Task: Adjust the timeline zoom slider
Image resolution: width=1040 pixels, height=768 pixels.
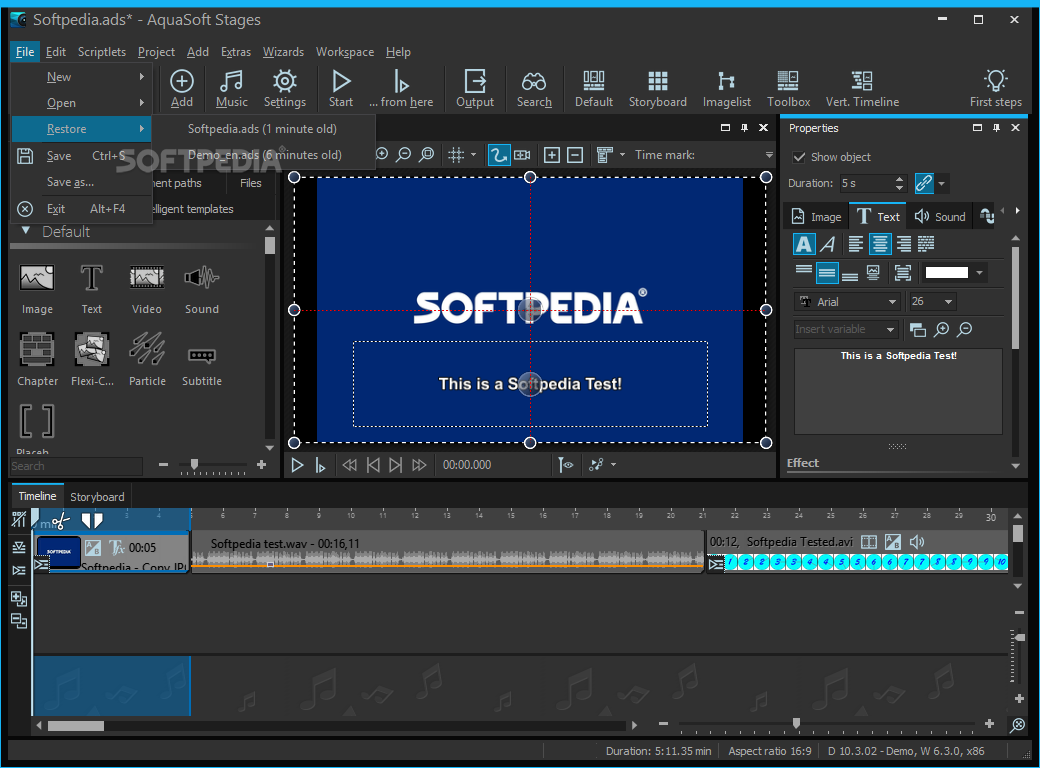Action: click(796, 724)
